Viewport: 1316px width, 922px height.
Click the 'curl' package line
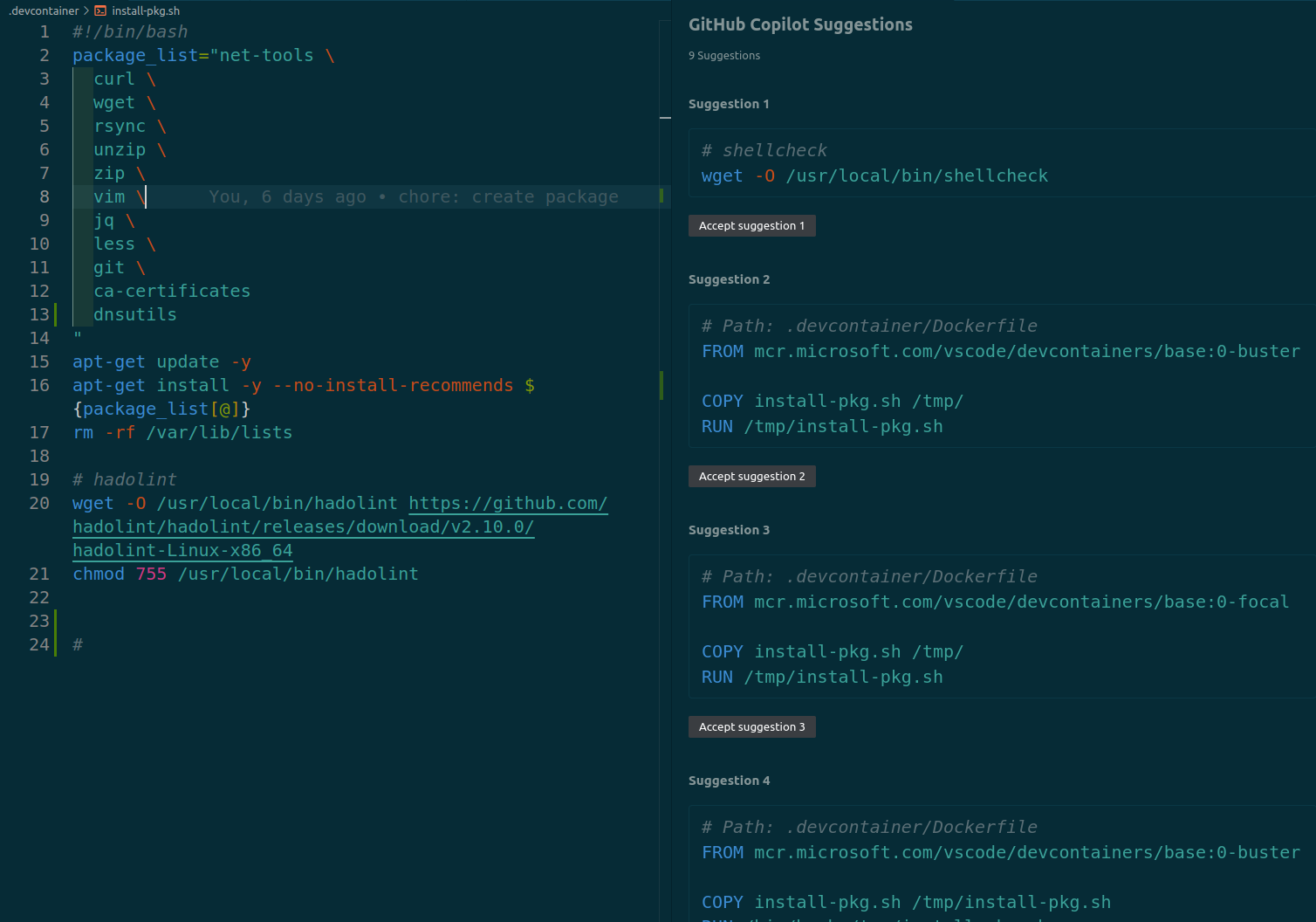point(125,79)
